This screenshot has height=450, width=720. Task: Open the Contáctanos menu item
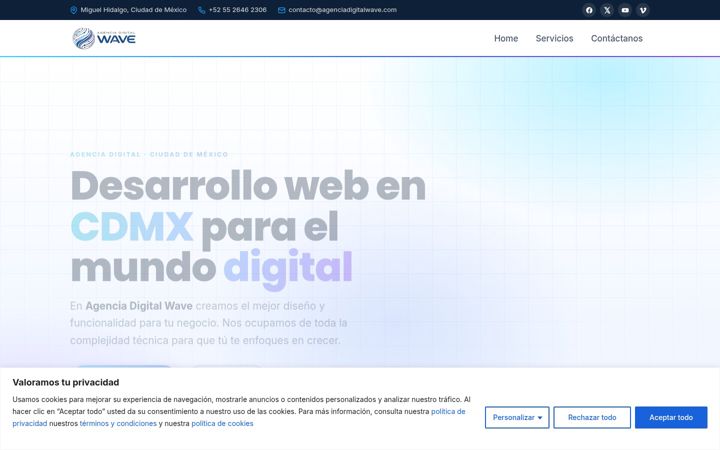[617, 39]
